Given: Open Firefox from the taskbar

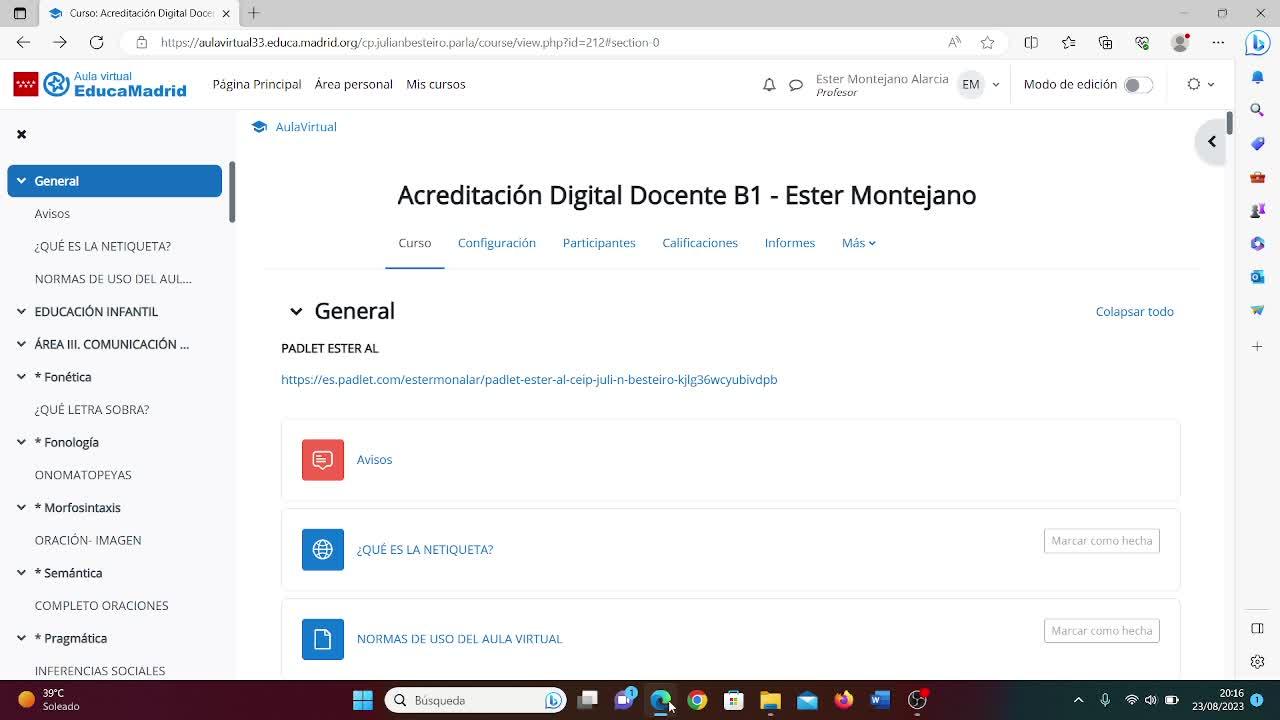Looking at the screenshot, I should tap(843, 700).
